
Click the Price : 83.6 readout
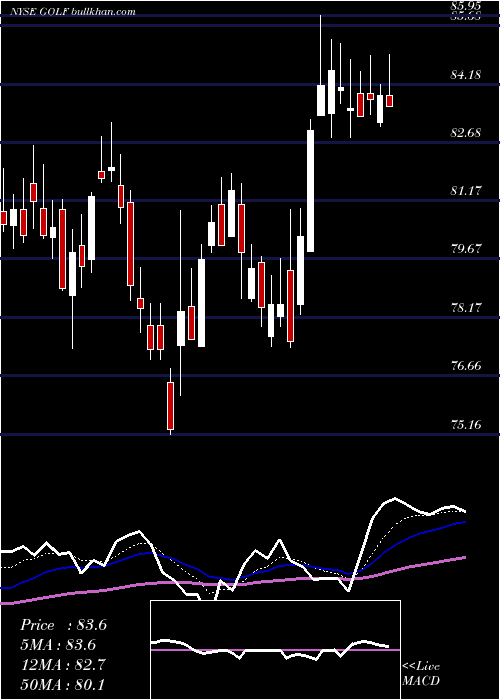tap(63, 625)
